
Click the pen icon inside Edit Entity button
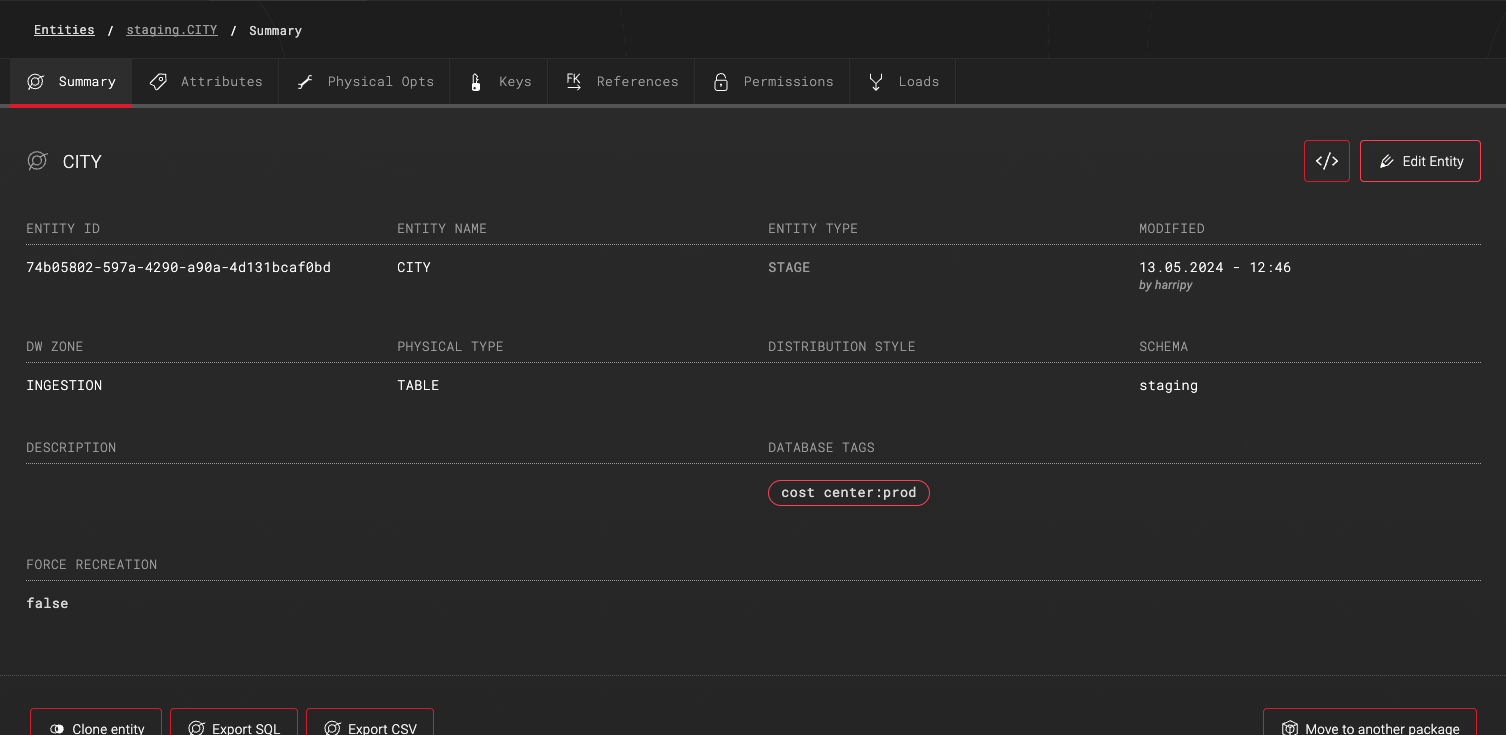click(x=1387, y=160)
